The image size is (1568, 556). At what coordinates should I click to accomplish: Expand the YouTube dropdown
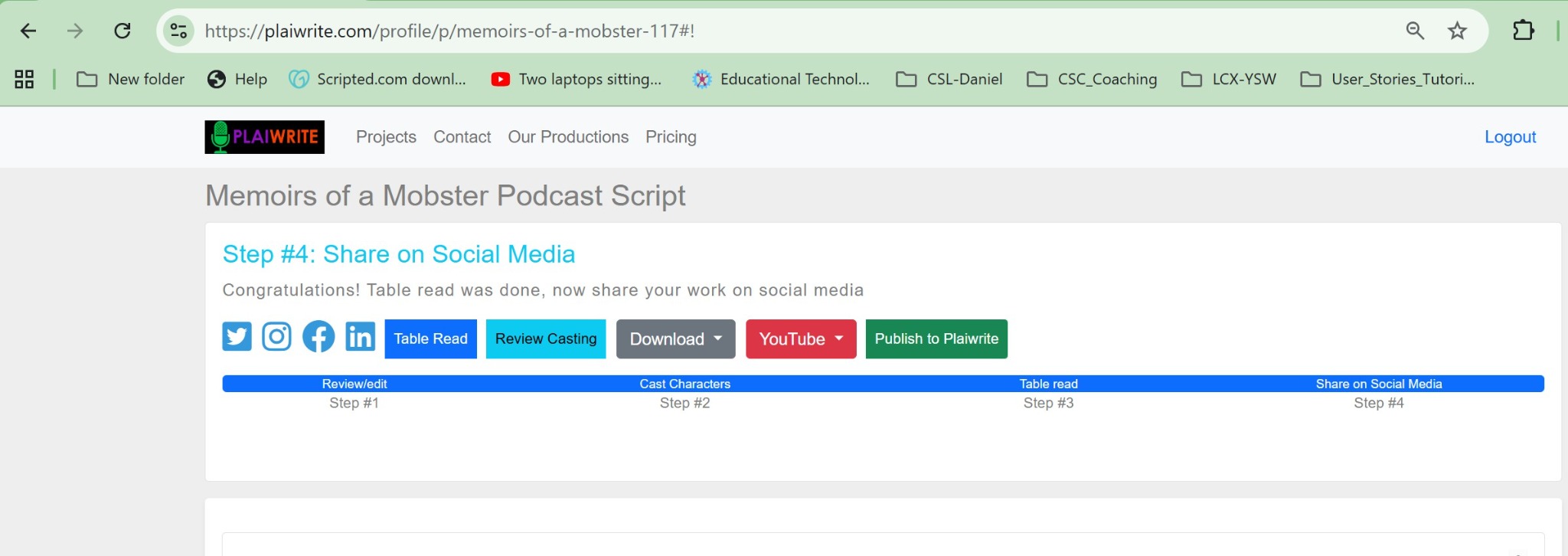(801, 339)
